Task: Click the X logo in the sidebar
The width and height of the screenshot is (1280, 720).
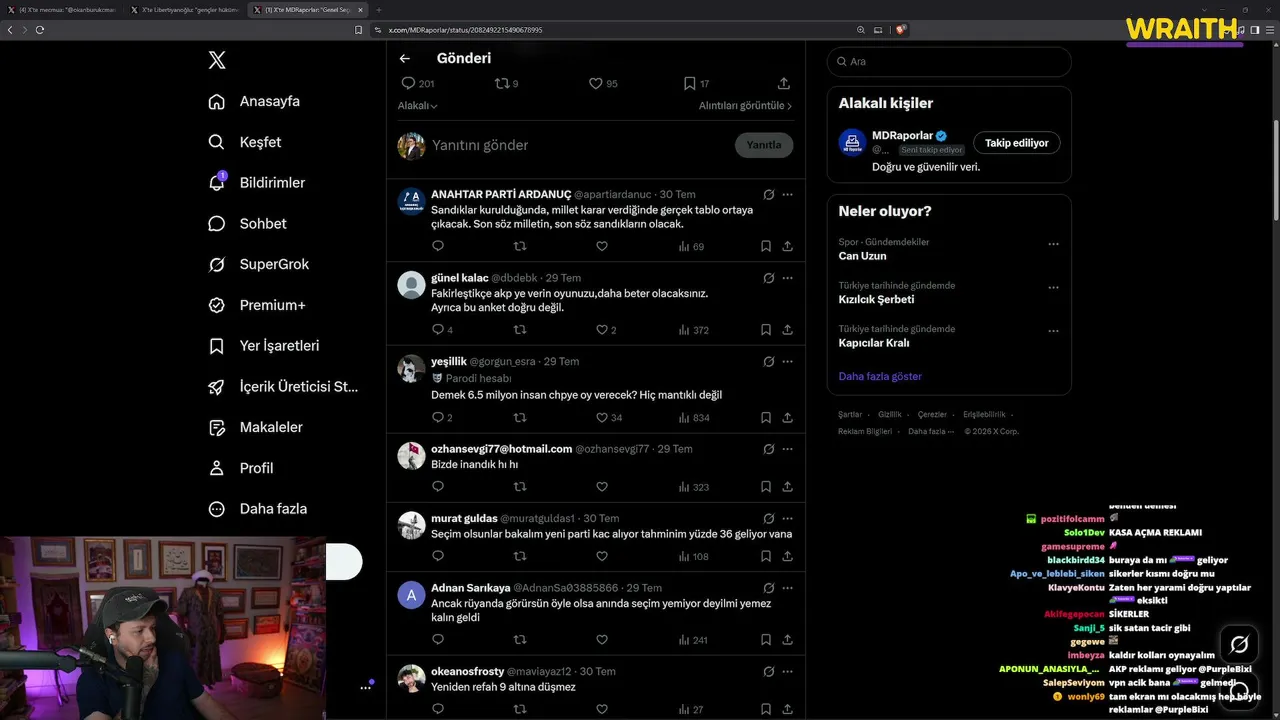Action: click(x=217, y=60)
